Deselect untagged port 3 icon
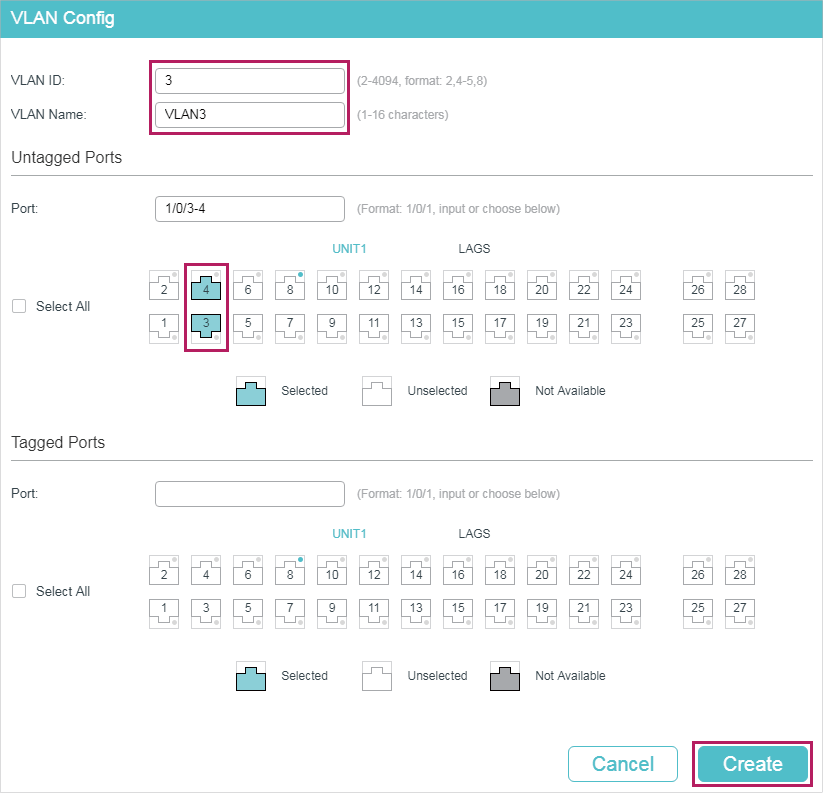The height and width of the screenshot is (793, 823). point(206,328)
